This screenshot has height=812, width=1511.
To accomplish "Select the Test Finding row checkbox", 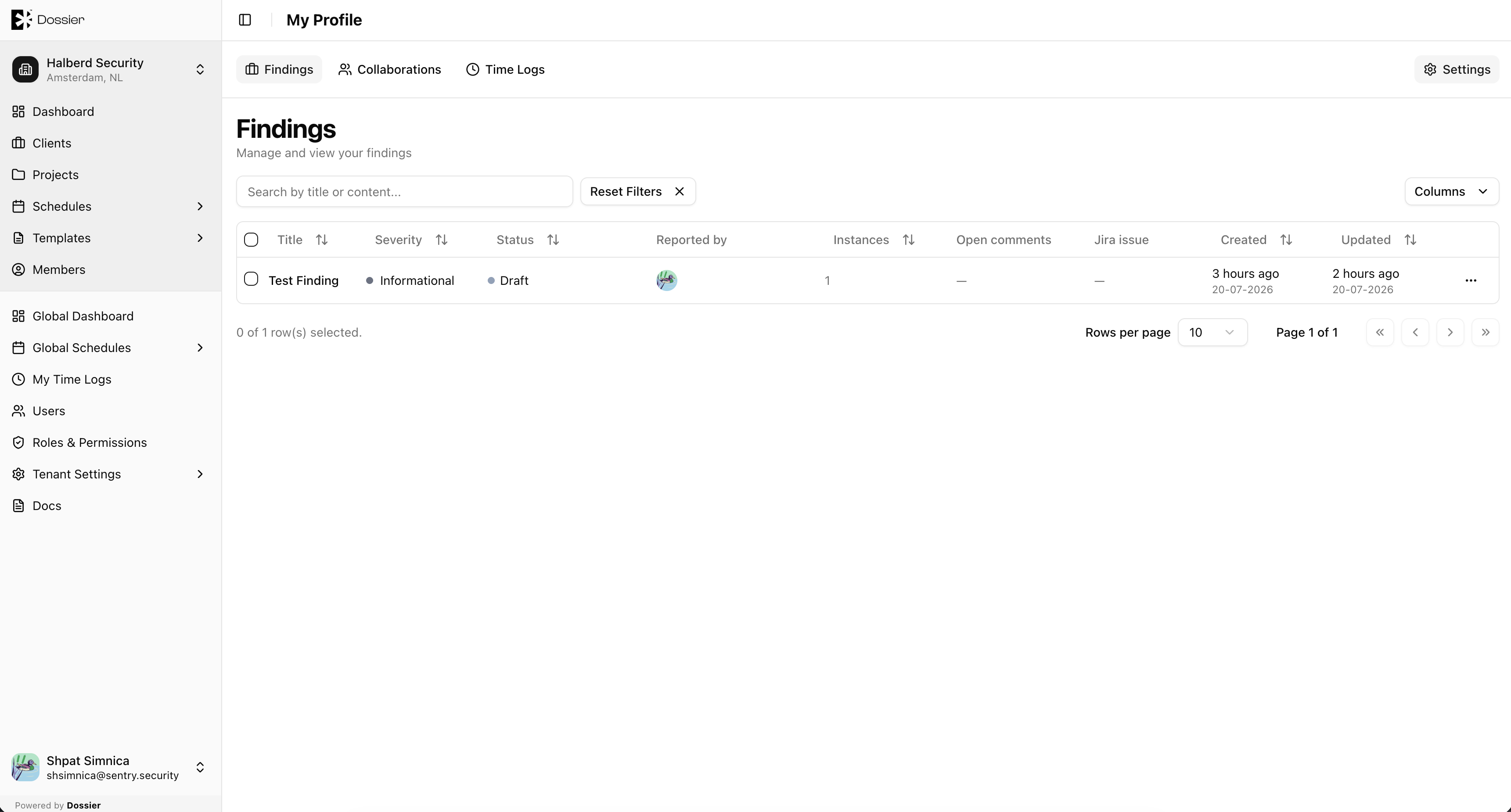I will (251, 279).
